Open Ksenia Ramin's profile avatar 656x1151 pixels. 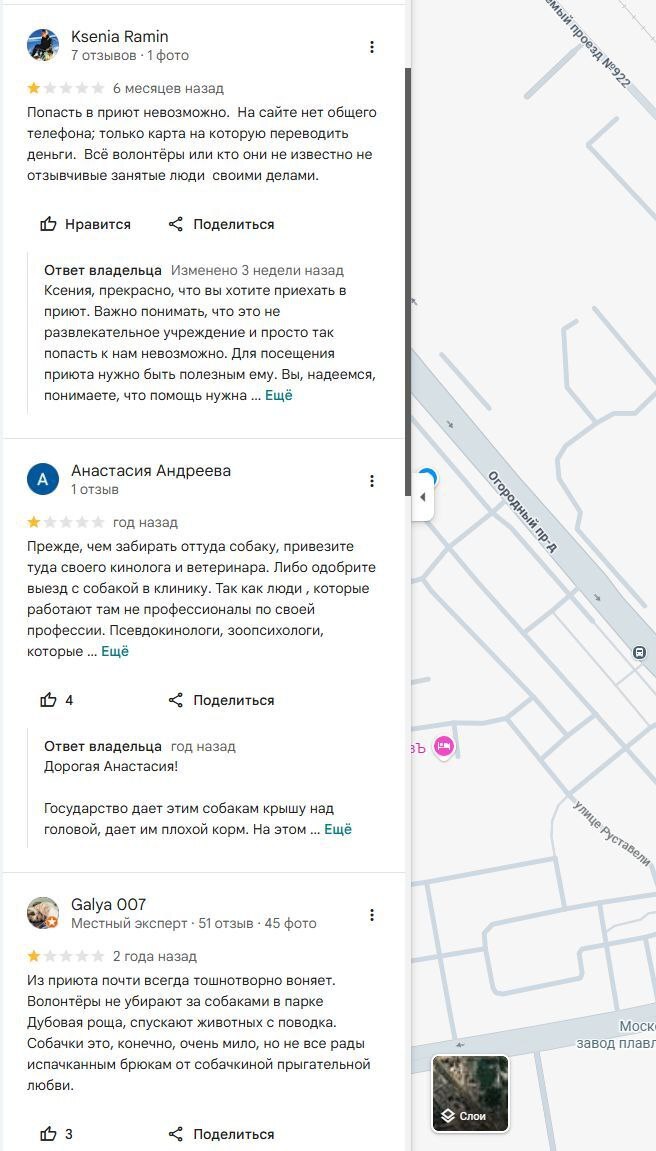coord(43,45)
